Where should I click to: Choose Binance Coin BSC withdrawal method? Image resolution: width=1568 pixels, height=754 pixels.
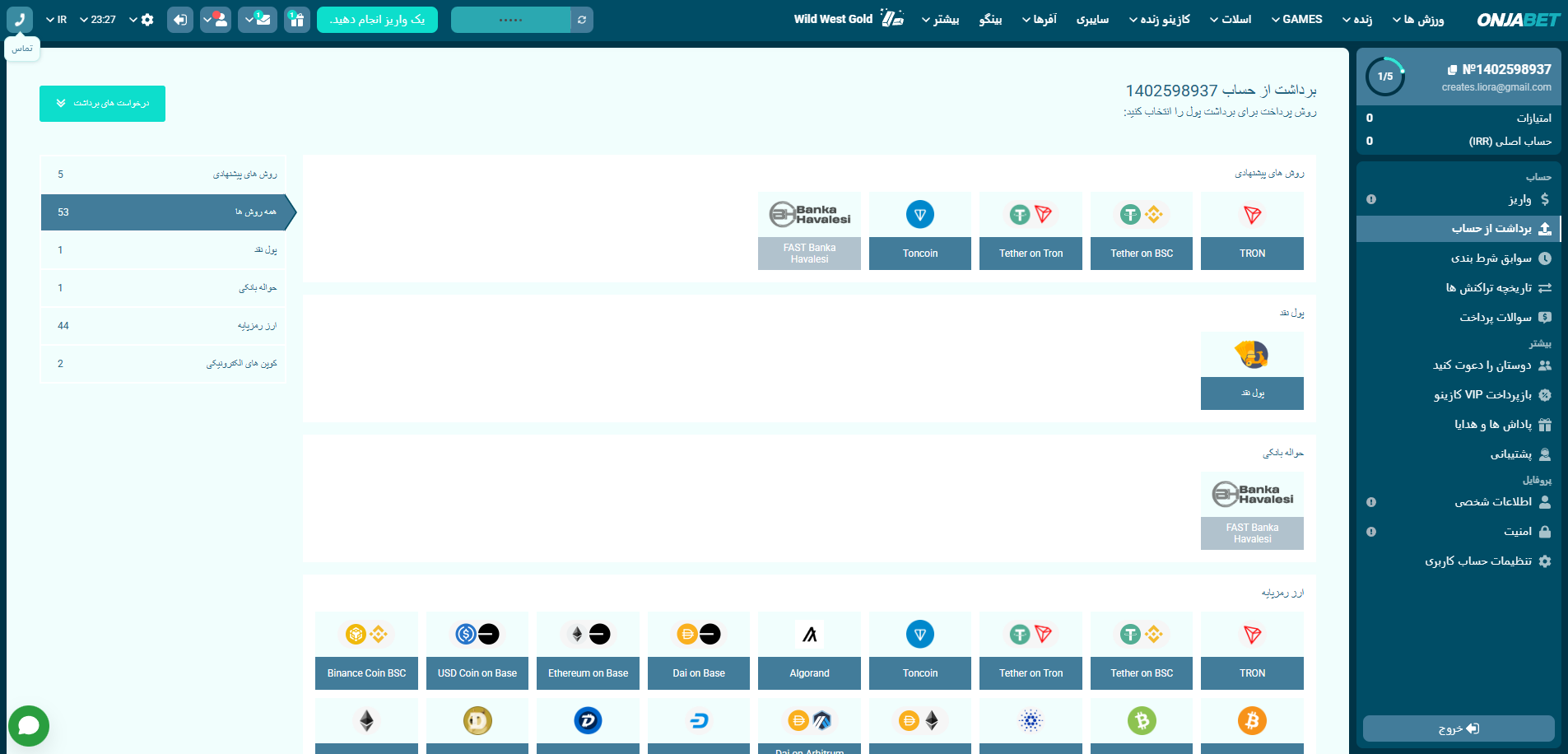[366, 650]
